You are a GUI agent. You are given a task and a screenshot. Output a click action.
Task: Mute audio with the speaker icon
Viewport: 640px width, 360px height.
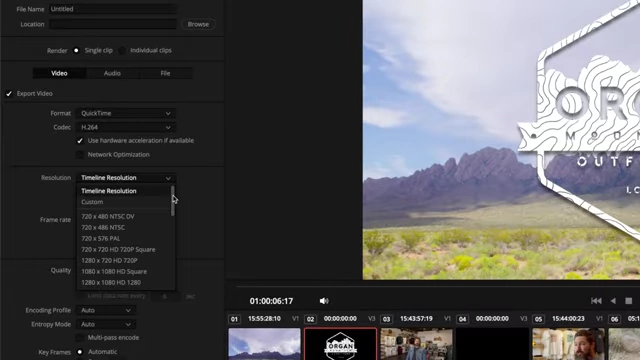pyautogui.click(x=324, y=301)
